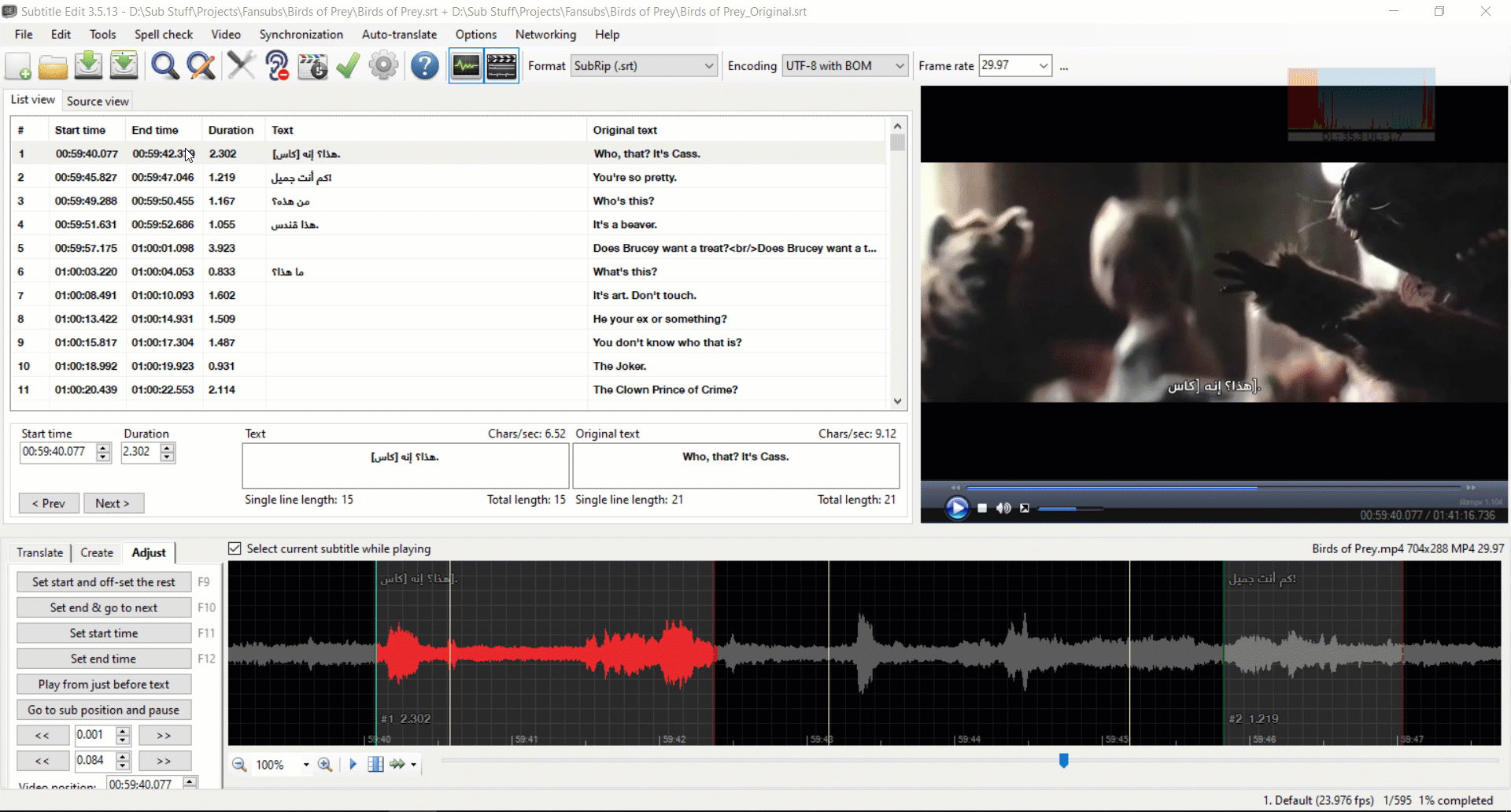The width and height of the screenshot is (1511, 812).
Task: Click rewind arrows on video seek bar
Action: click(955, 488)
